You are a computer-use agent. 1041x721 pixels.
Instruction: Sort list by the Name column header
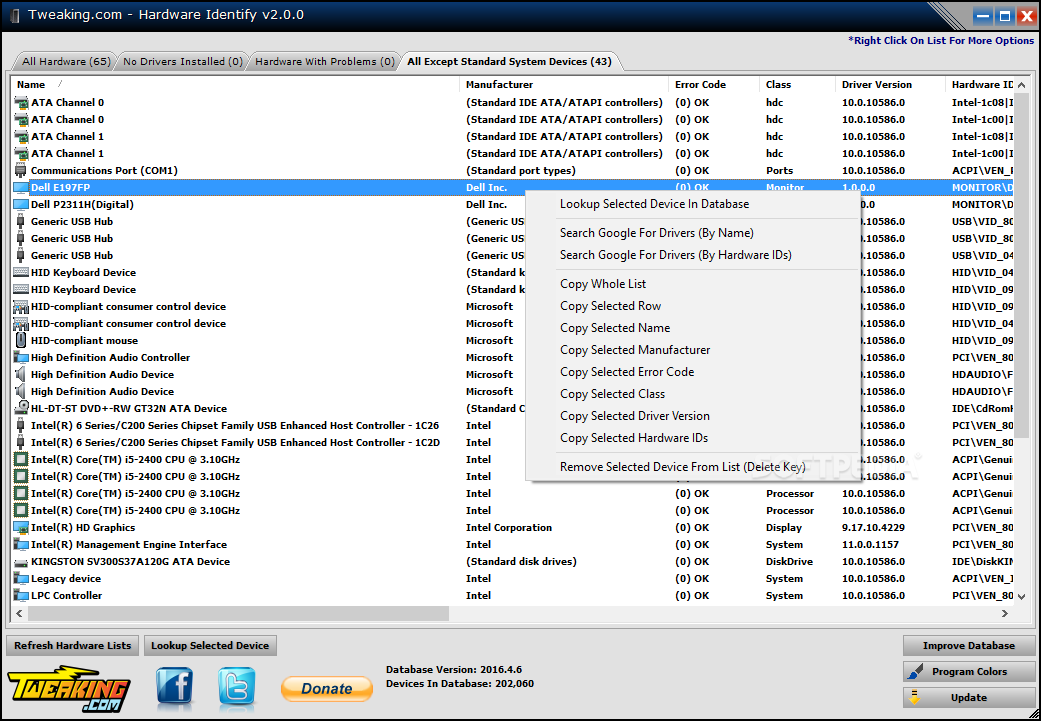click(x=235, y=85)
